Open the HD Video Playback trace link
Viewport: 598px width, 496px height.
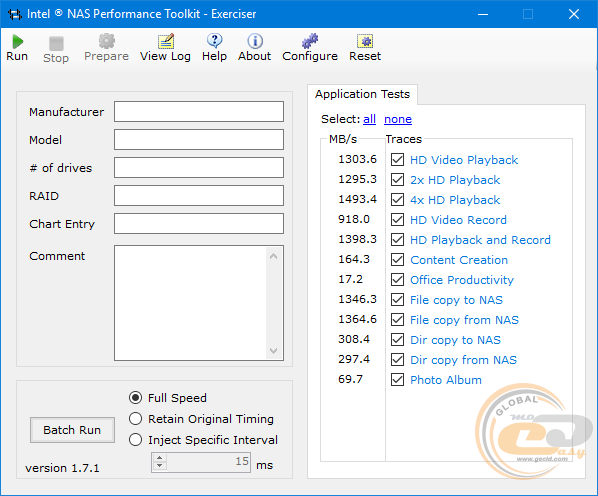point(464,160)
